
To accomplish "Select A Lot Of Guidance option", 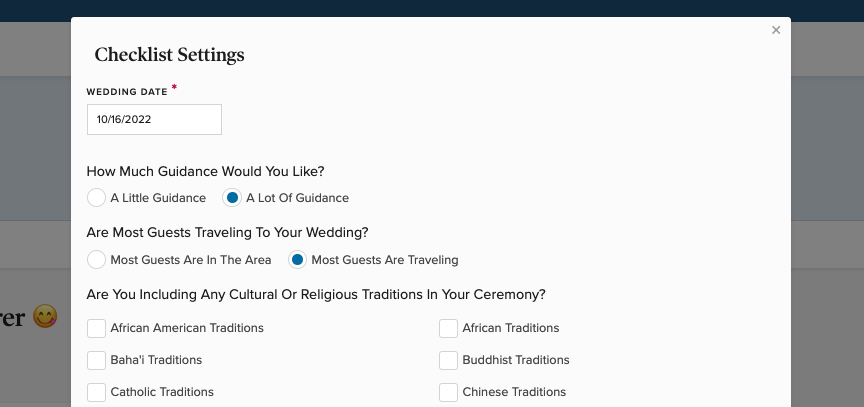I will tap(232, 198).
